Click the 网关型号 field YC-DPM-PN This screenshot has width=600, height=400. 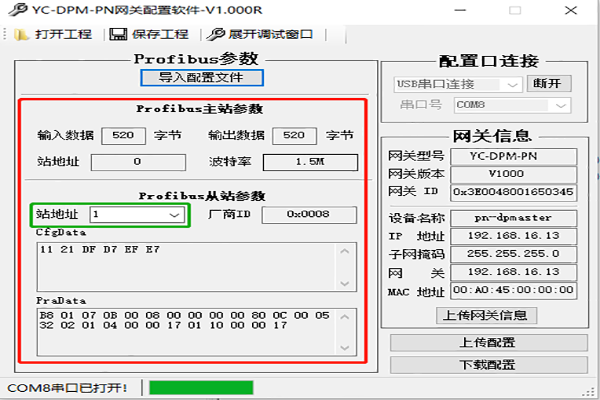coord(514,156)
